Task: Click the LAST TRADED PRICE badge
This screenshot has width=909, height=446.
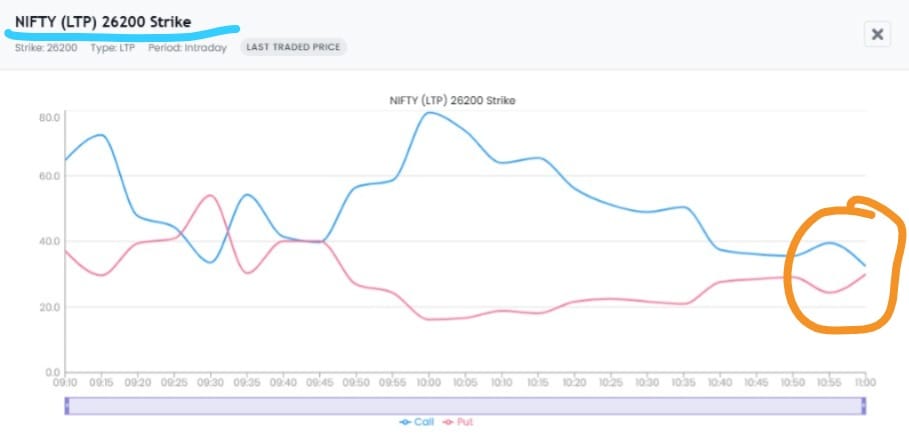Action: tap(293, 47)
